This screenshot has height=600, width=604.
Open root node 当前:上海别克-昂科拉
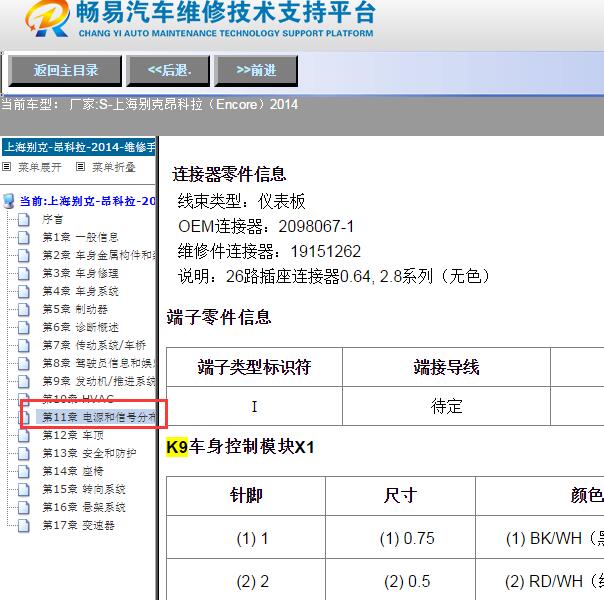click(x=87, y=201)
